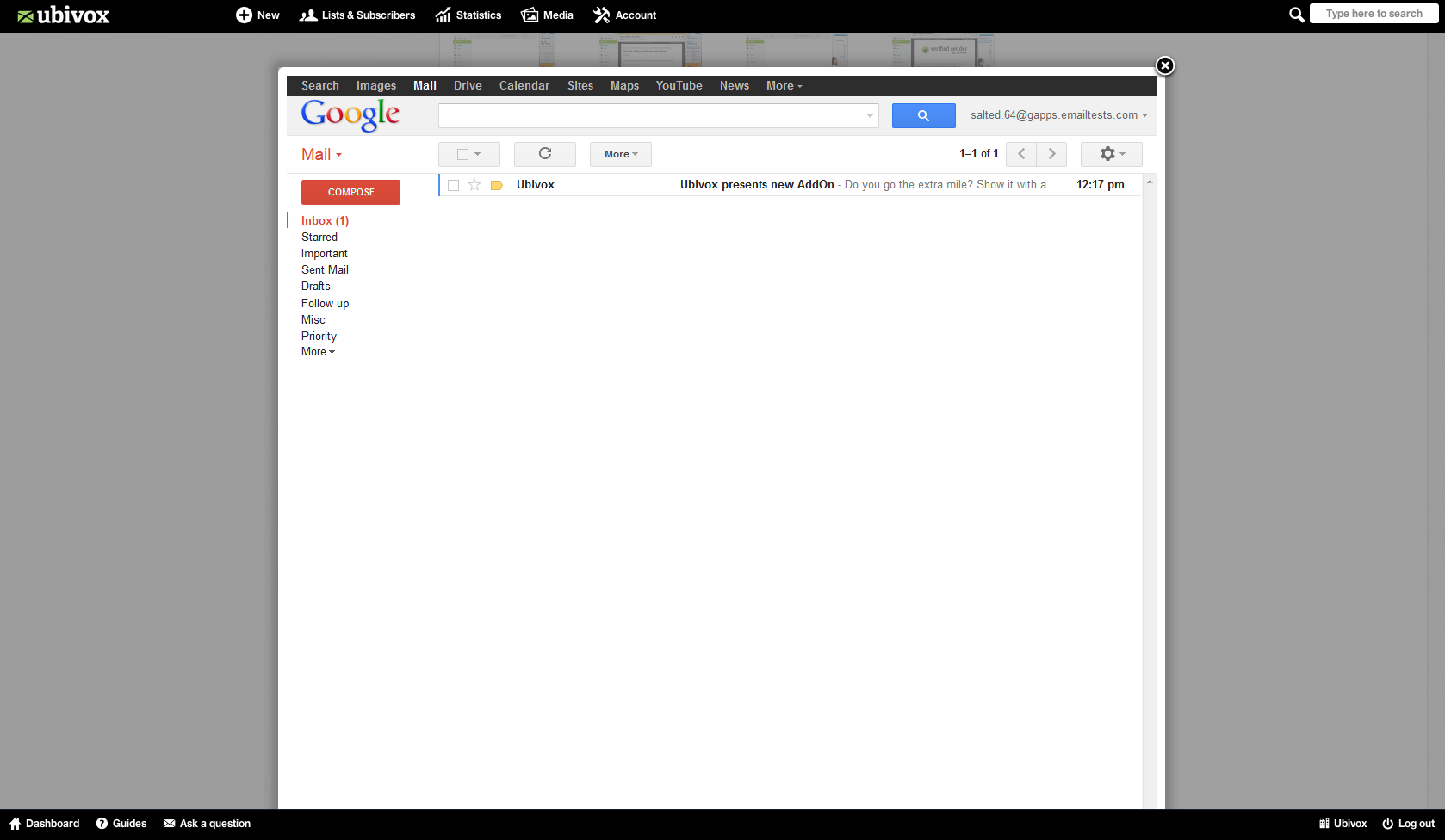Click the message list scrollbar up arrow
The width and height of the screenshot is (1445, 840).
tap(1150, 182)
